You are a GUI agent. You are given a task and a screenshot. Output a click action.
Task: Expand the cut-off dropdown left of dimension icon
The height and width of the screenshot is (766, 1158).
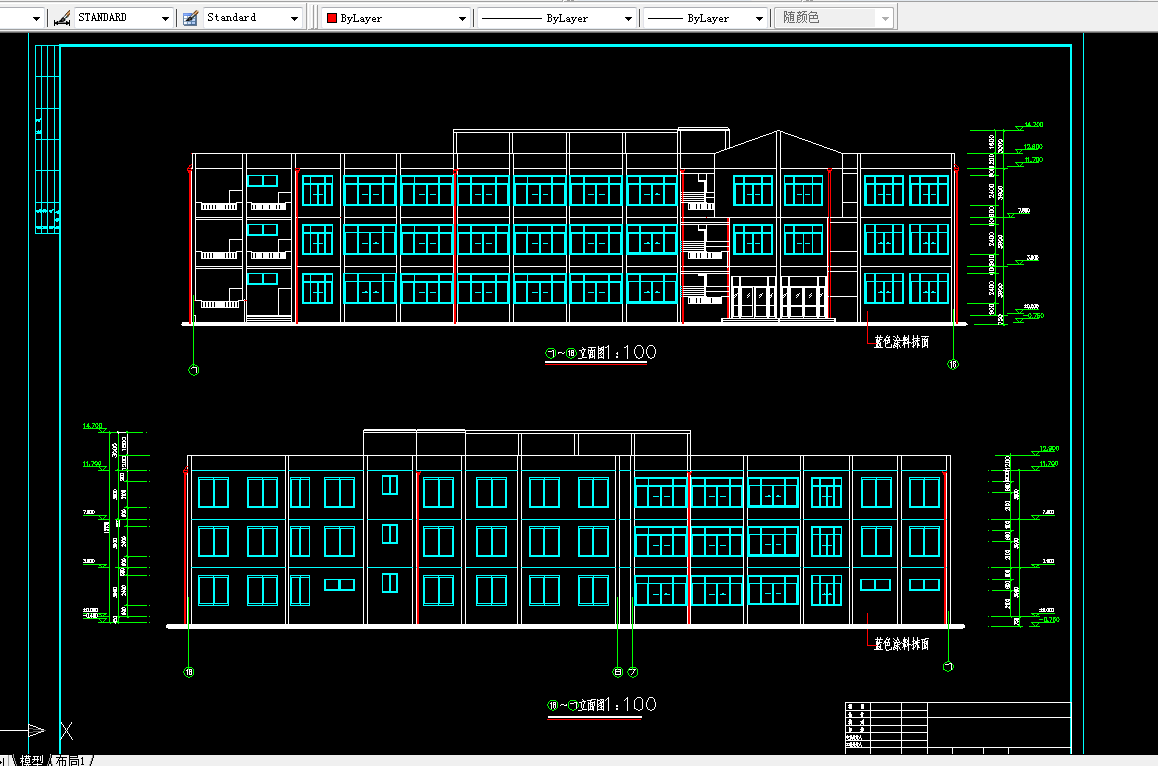[x=36, y=18]
